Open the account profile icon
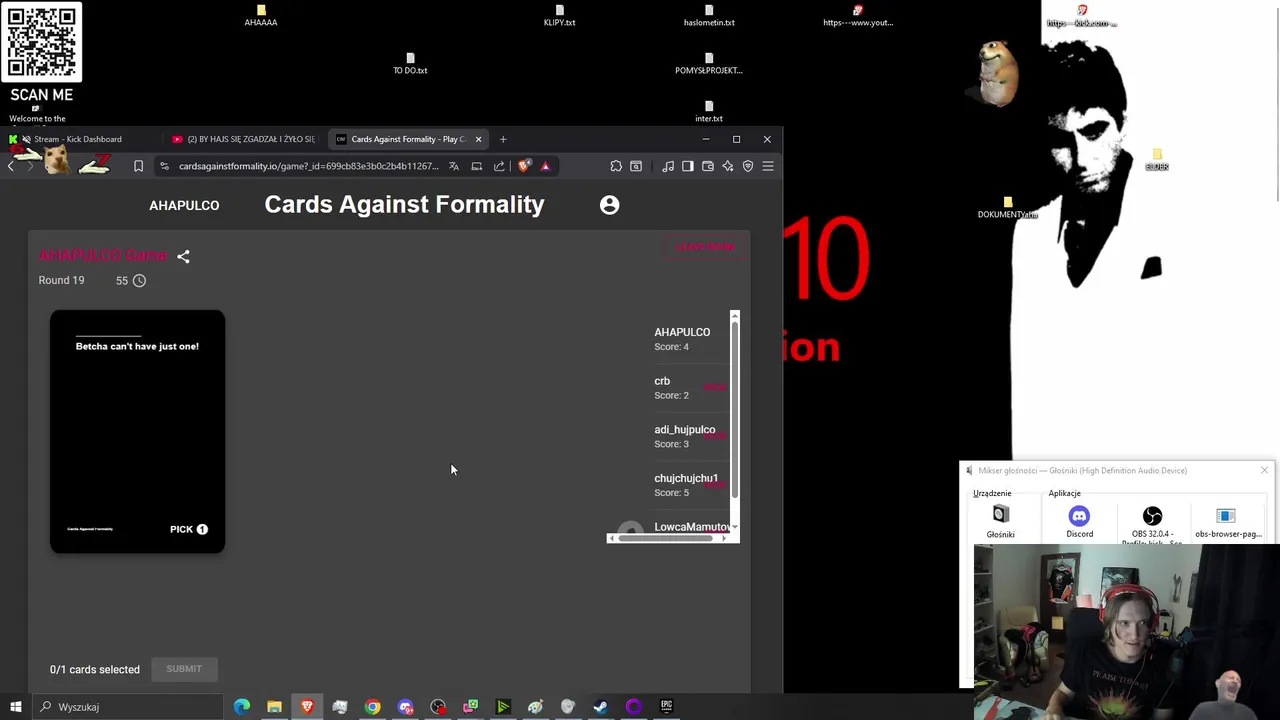The height and width of the screenshot is (720, 1280). [609, 205]
